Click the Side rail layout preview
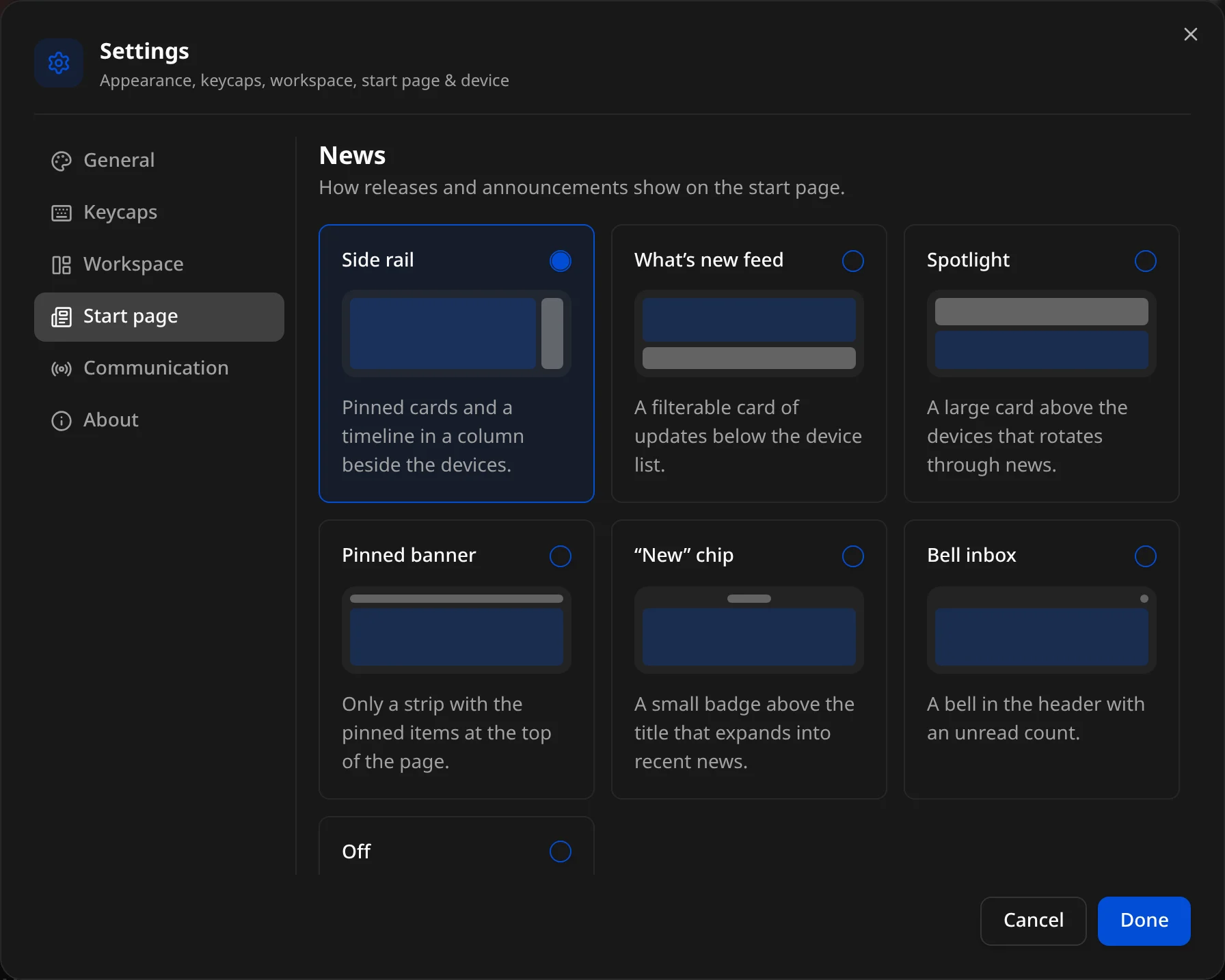 457,334
